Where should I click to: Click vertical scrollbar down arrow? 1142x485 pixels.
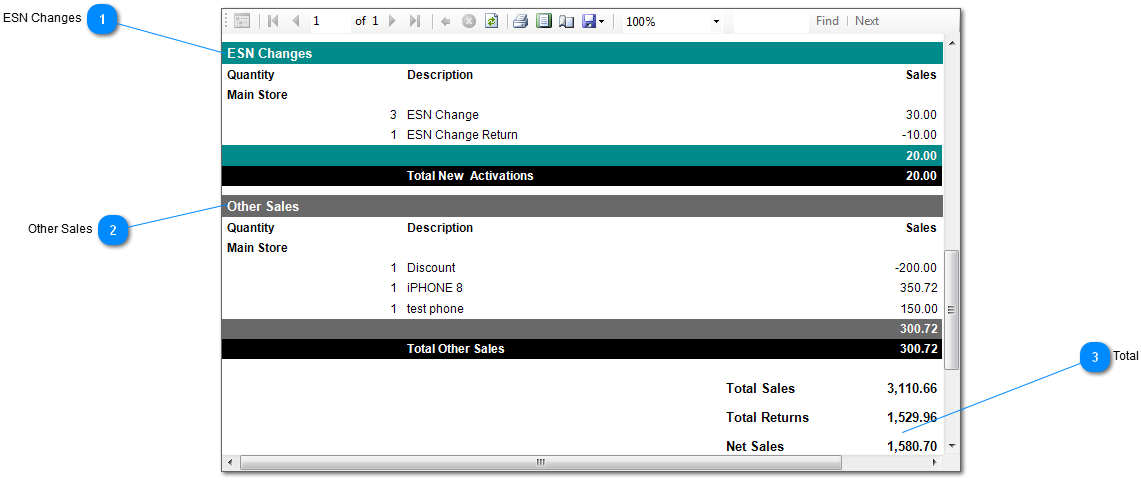pos(951,445)
